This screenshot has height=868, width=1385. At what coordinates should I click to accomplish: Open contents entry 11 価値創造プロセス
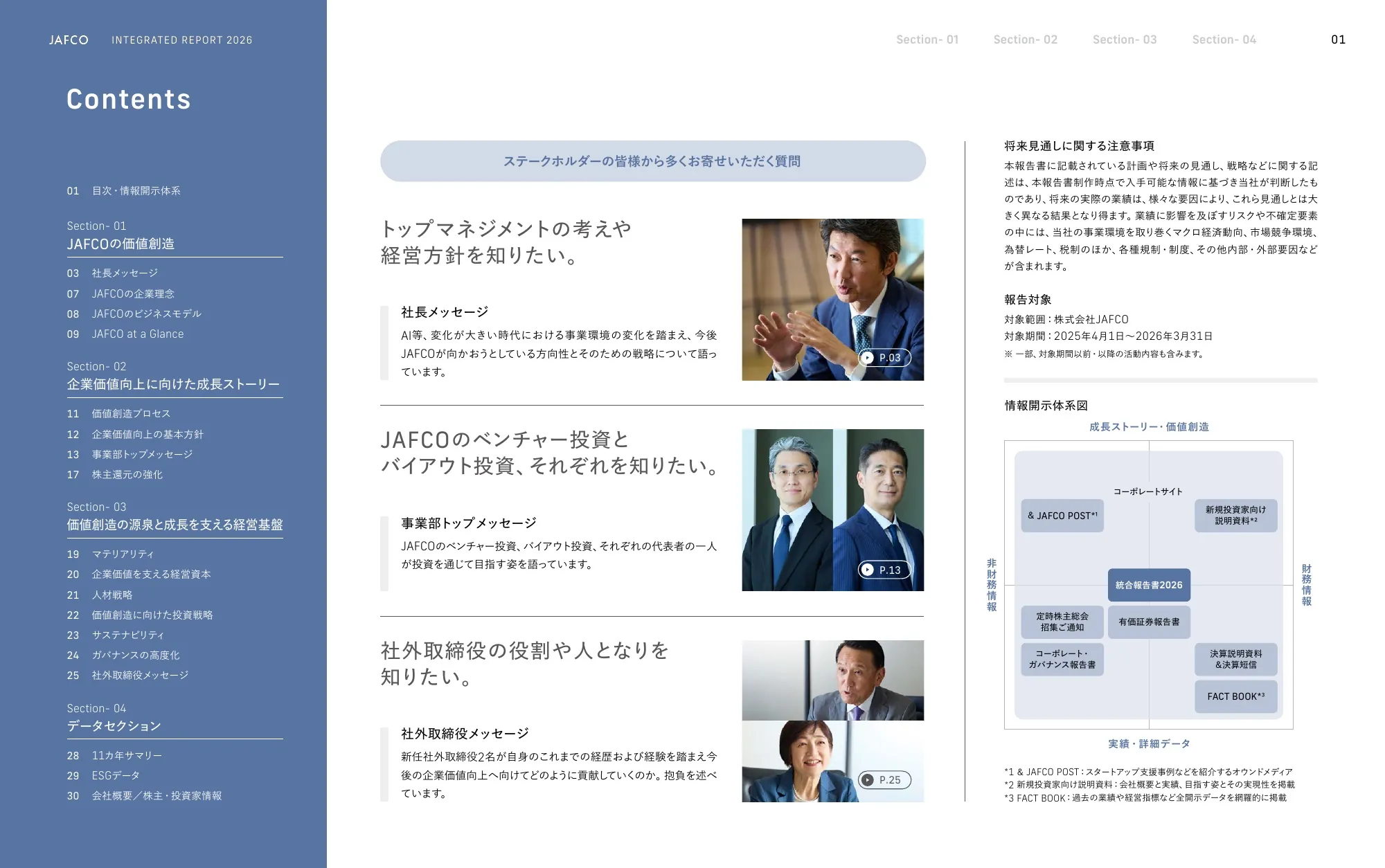[x=118, y=413]
